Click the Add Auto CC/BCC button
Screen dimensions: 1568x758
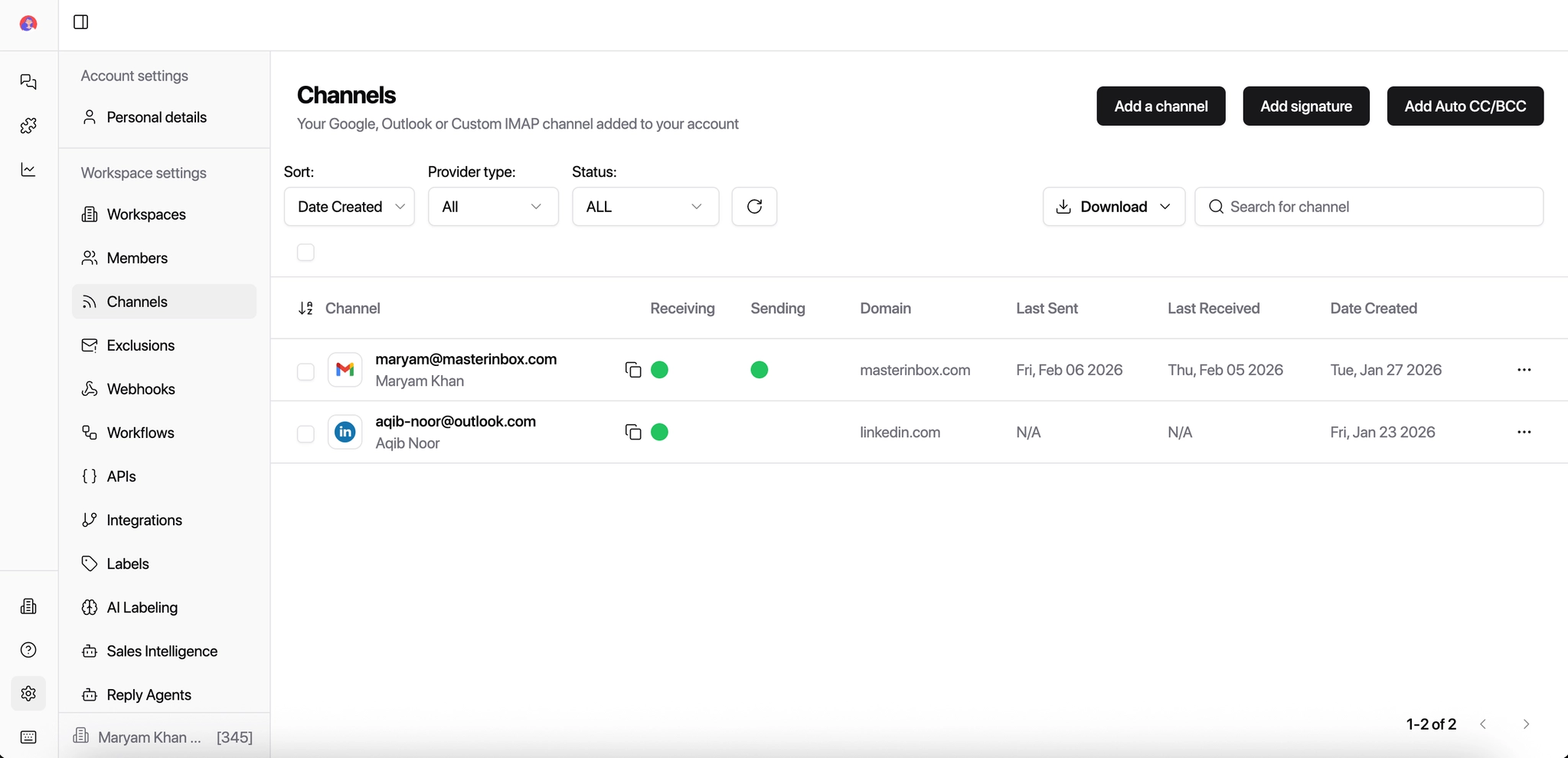(x=1465, y=106)
